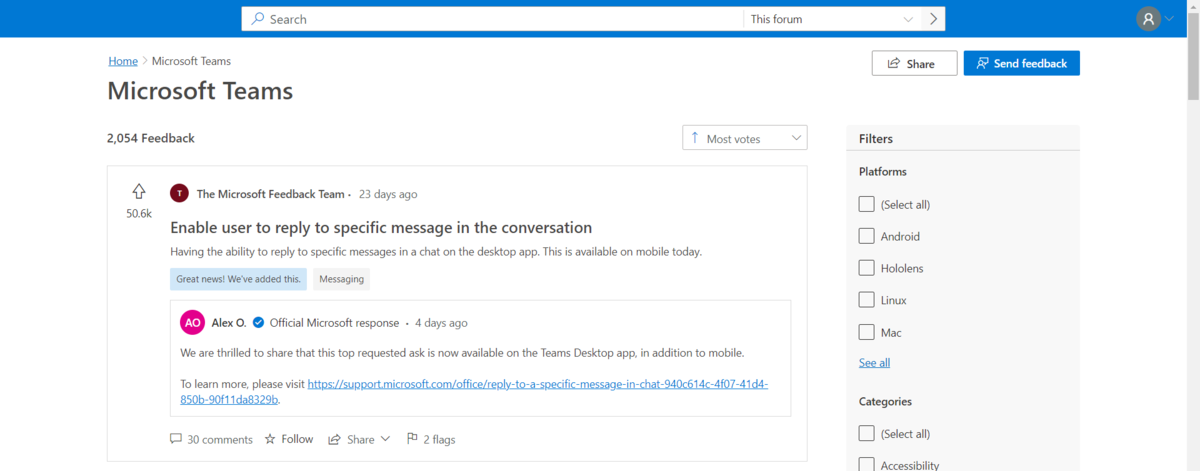The width and height of the screenshot is (1200, 471).
Task: Click the 50.6k vote count
Action: point(139,213)
